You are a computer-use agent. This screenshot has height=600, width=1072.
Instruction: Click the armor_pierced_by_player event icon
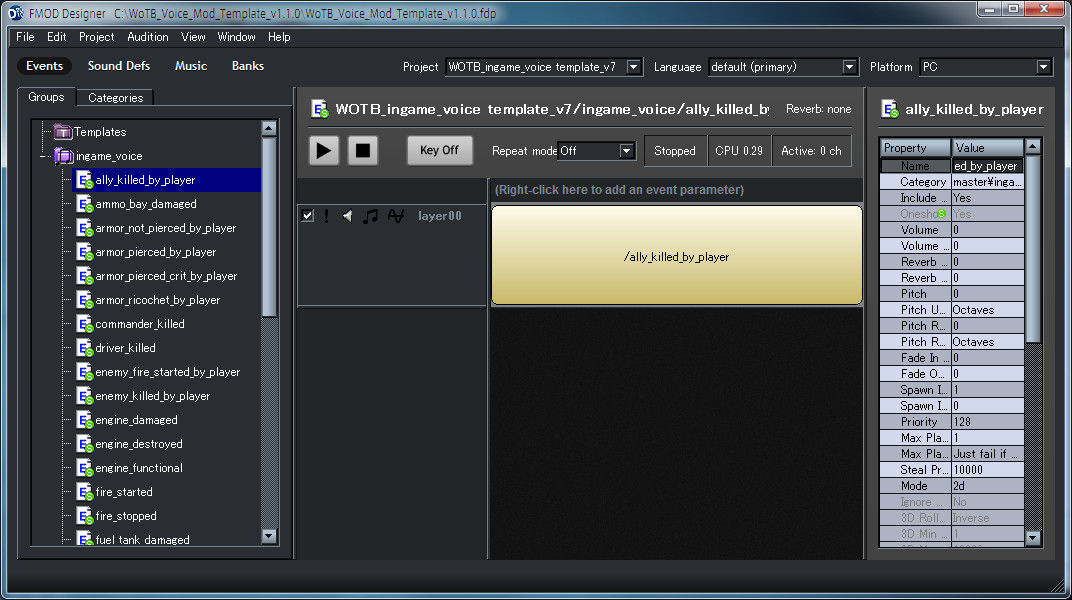(85, 252)
